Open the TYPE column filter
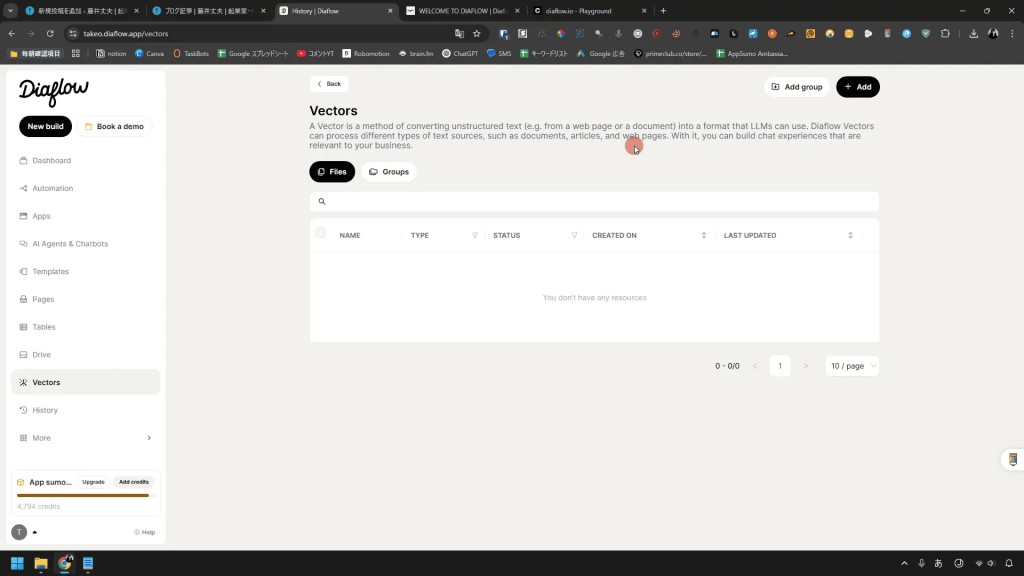This screenshot has height=576, width=1024. (x=475, y=236)
